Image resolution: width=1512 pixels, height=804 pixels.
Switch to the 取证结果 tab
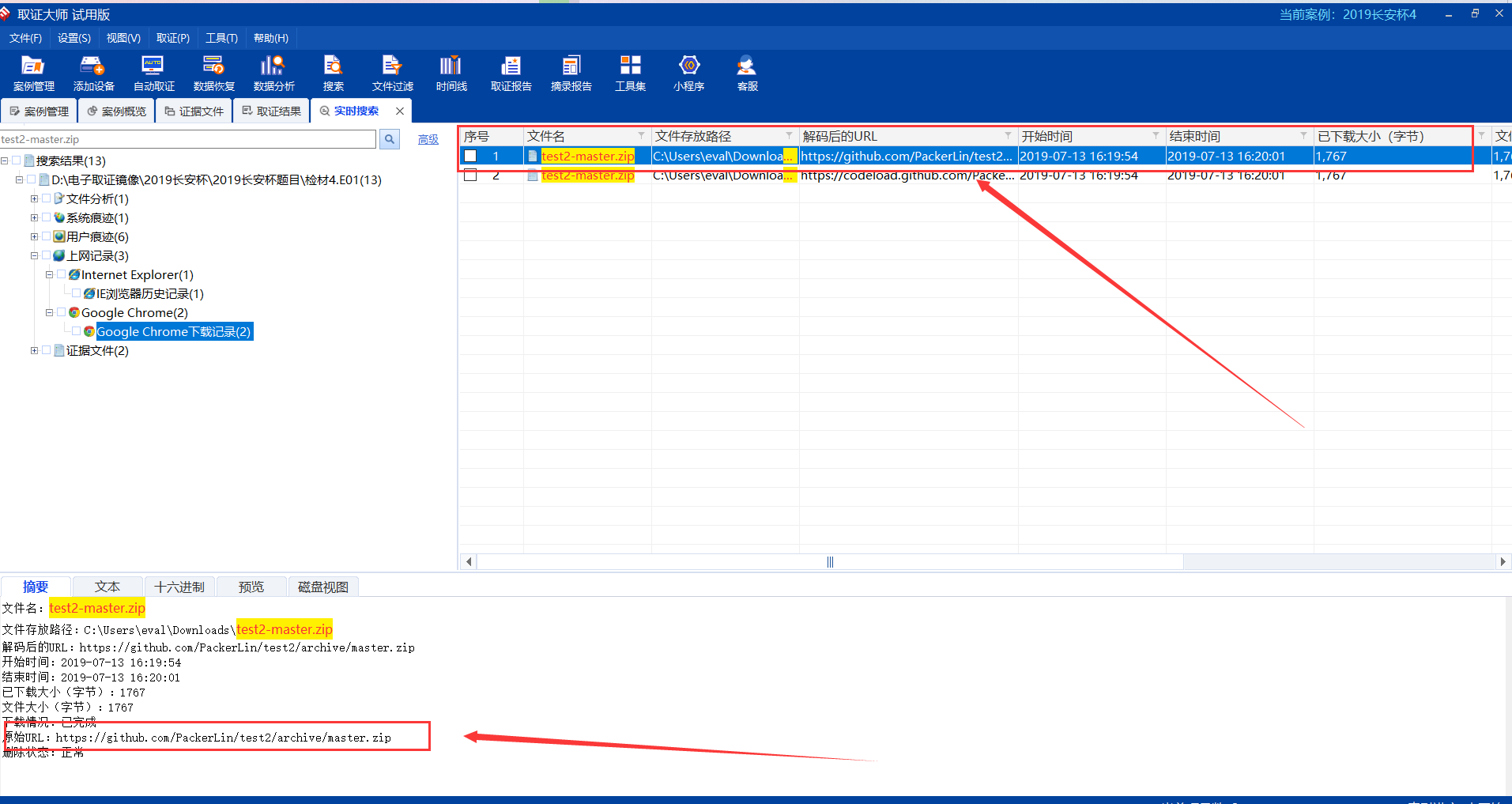(271, 111)
